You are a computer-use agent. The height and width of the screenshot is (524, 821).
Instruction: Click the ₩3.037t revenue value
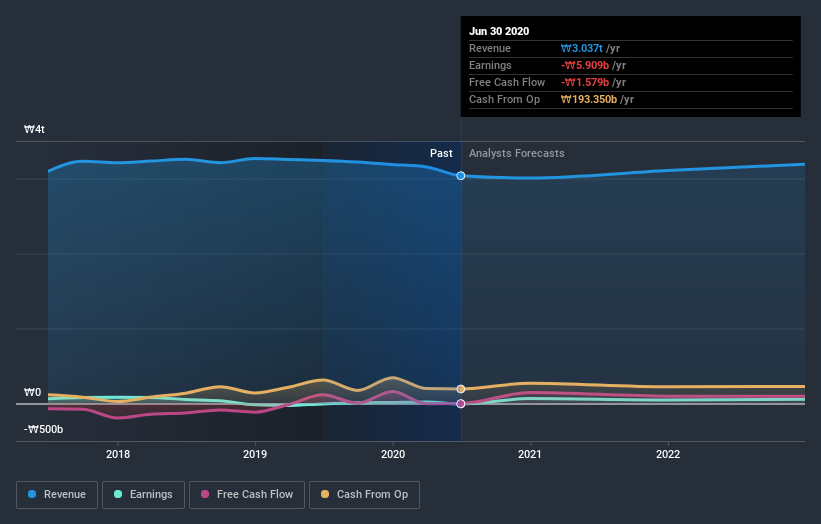coord(582,48)
